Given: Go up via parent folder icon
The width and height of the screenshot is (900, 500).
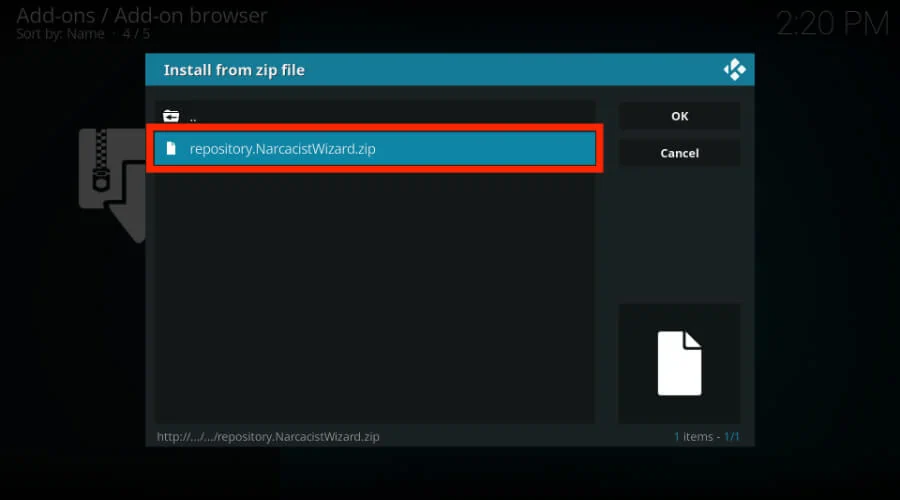Looking at the screenshot, I should [171, 116].
